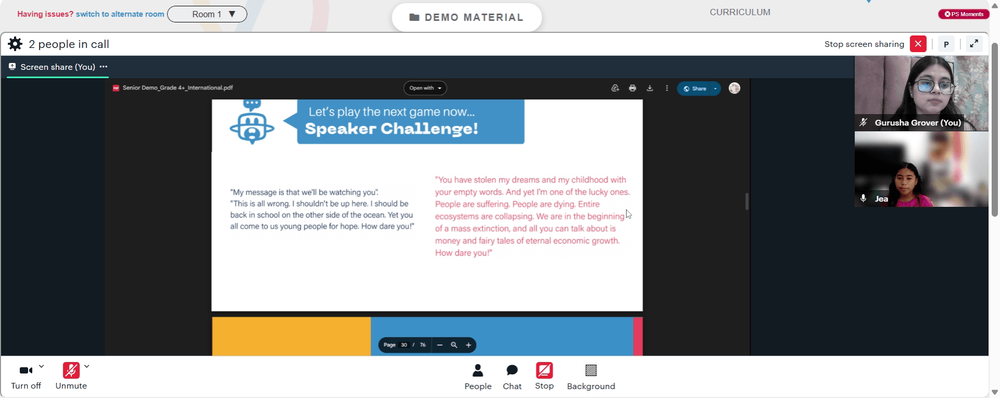Unmute the microphone
This screenshot has width=1000, height=398.
pyautogui.click(x=71, y=376)
